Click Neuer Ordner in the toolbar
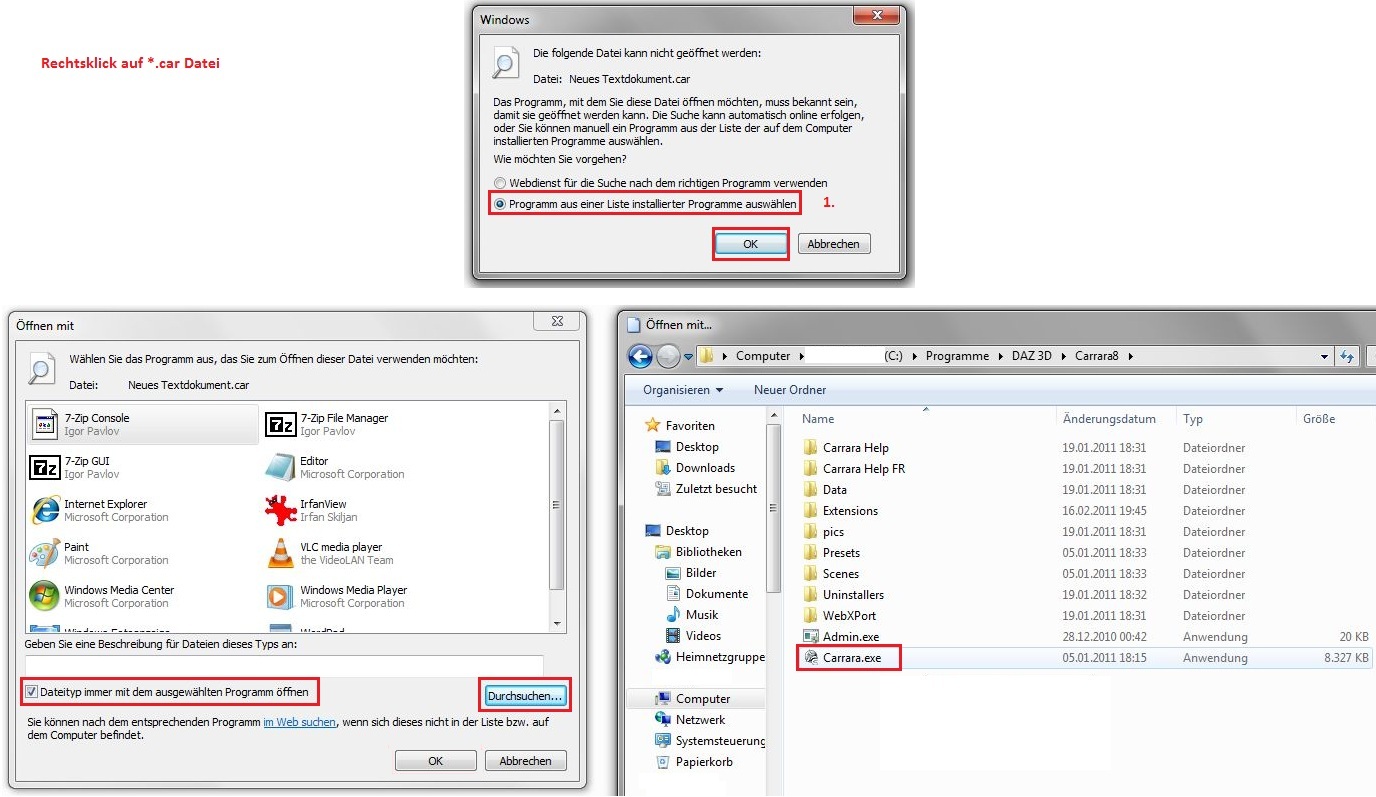Screen dimensions: 1376x797 tap(790, 390)
